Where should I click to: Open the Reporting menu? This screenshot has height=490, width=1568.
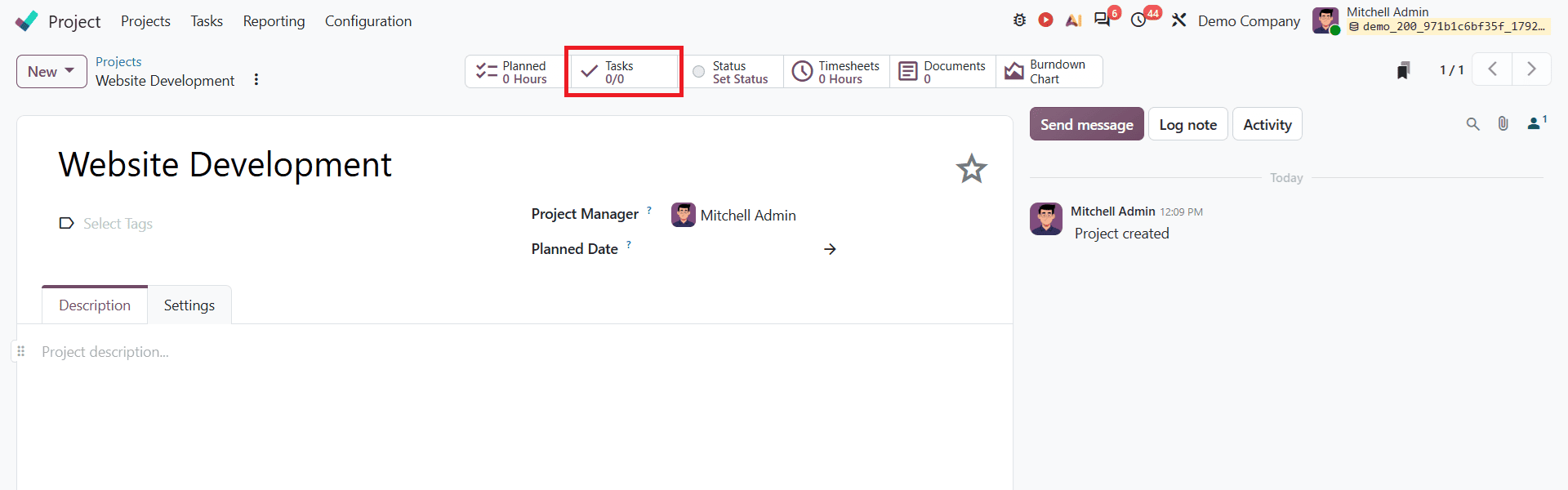point(274,21)
